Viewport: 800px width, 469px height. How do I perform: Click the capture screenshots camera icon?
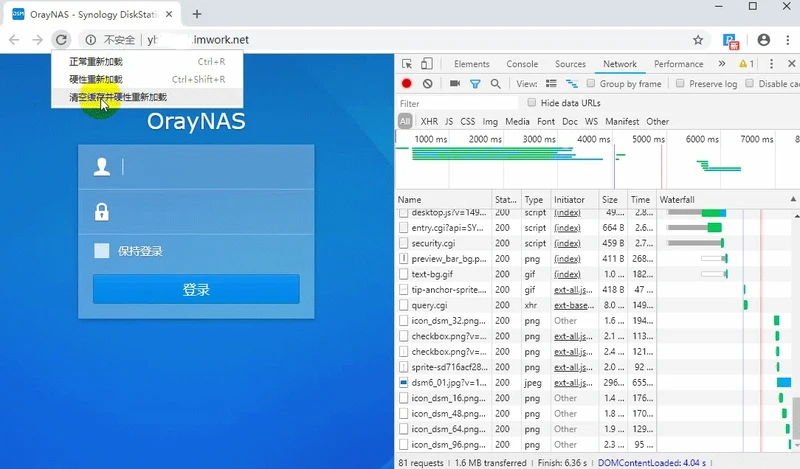pyautogui.click(x=455, y=83)
